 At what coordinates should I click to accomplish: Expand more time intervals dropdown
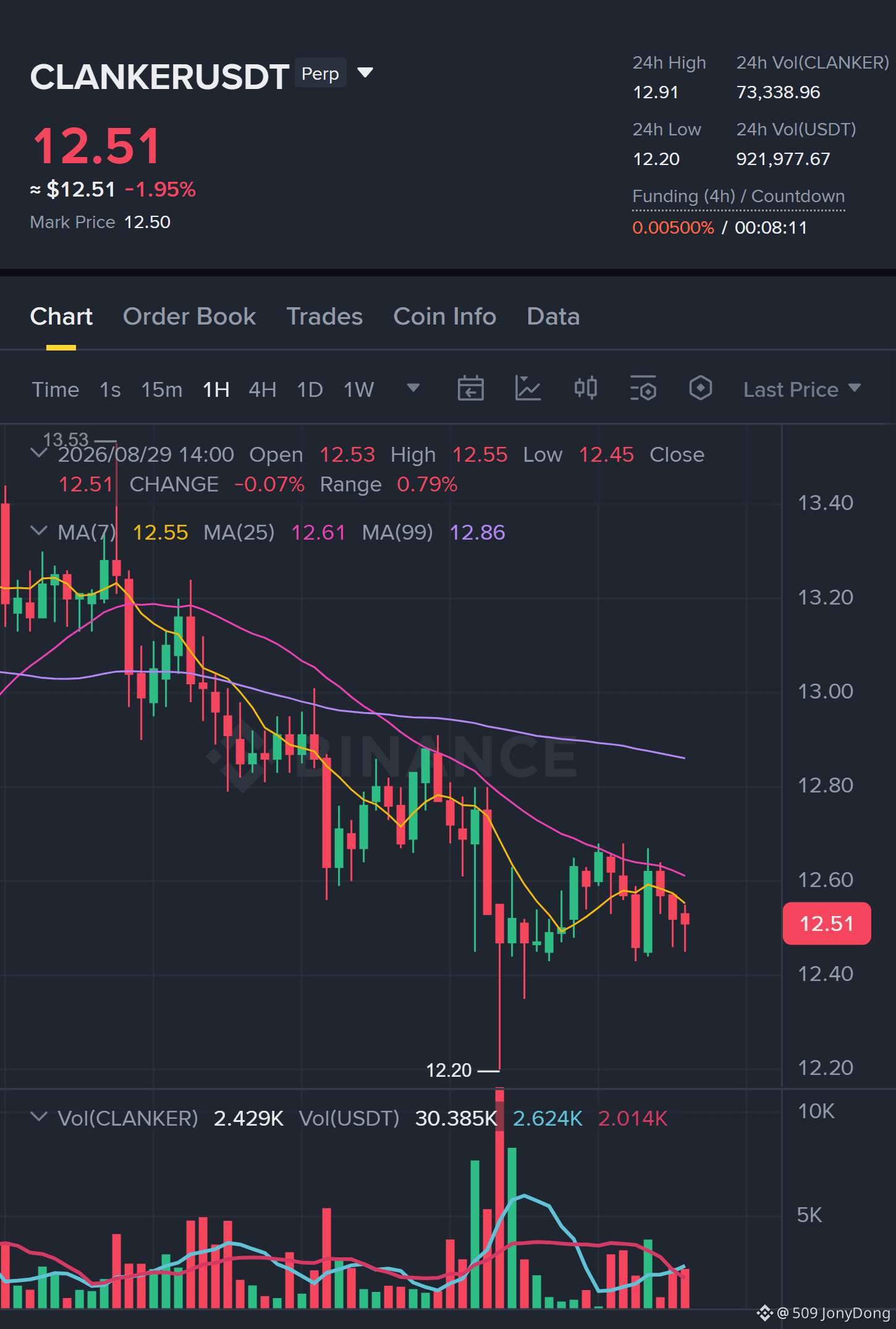tap(413, 388)
